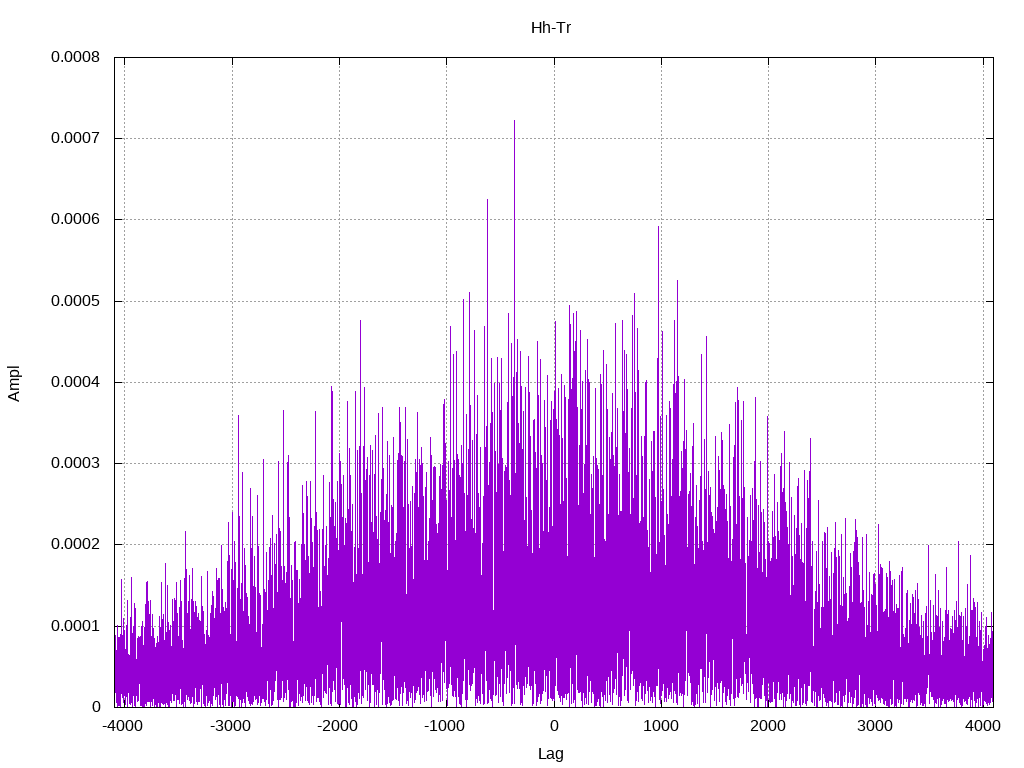
Task: Click the x-axis tick label -3000
Action: (x=231, y=726)
